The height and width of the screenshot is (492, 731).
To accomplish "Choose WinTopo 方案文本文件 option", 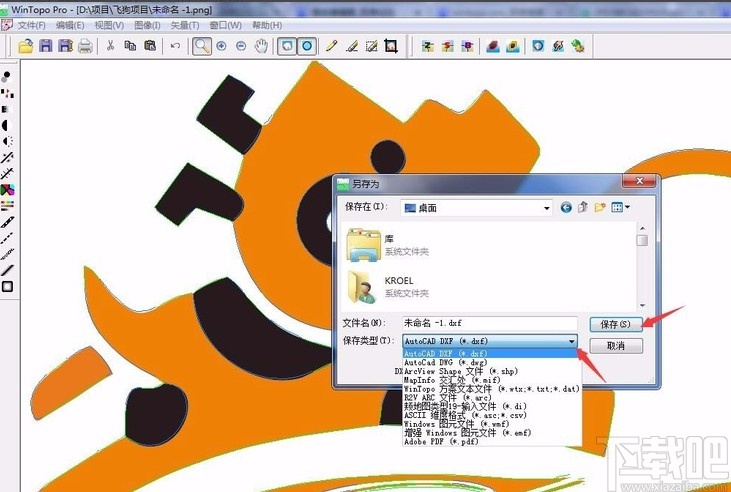I will point(492,389).
